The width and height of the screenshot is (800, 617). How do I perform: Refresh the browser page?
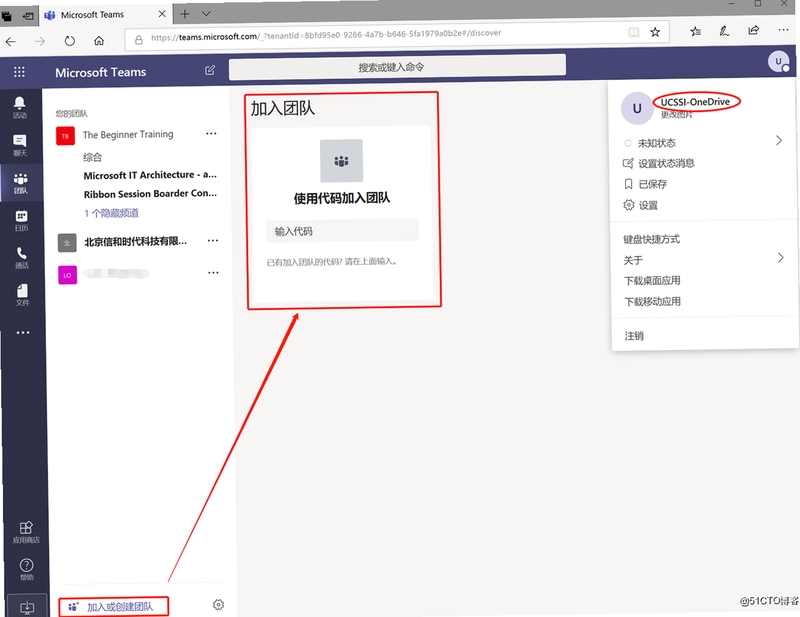[x=69, y=41]
